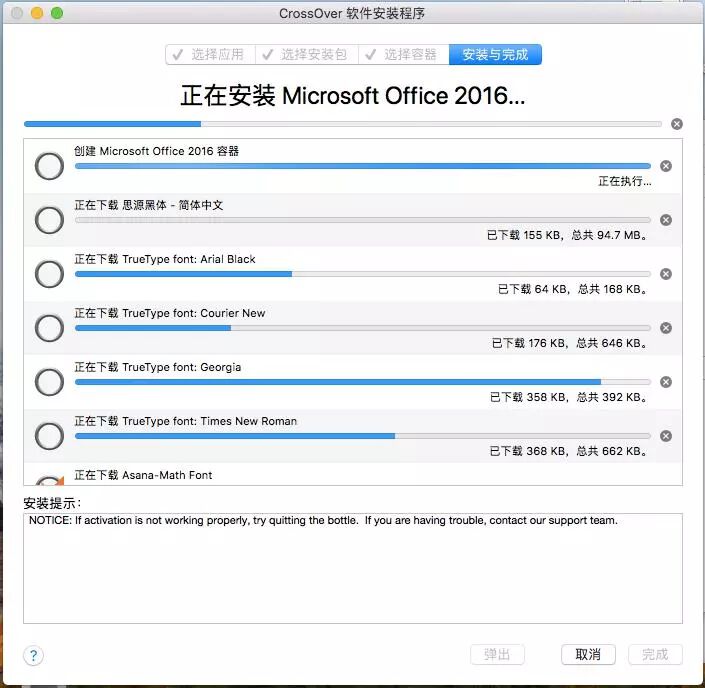Select the 安装与完成 step tab
The height and width of the screenshot is (688, 705).
(x=495, y=54)
